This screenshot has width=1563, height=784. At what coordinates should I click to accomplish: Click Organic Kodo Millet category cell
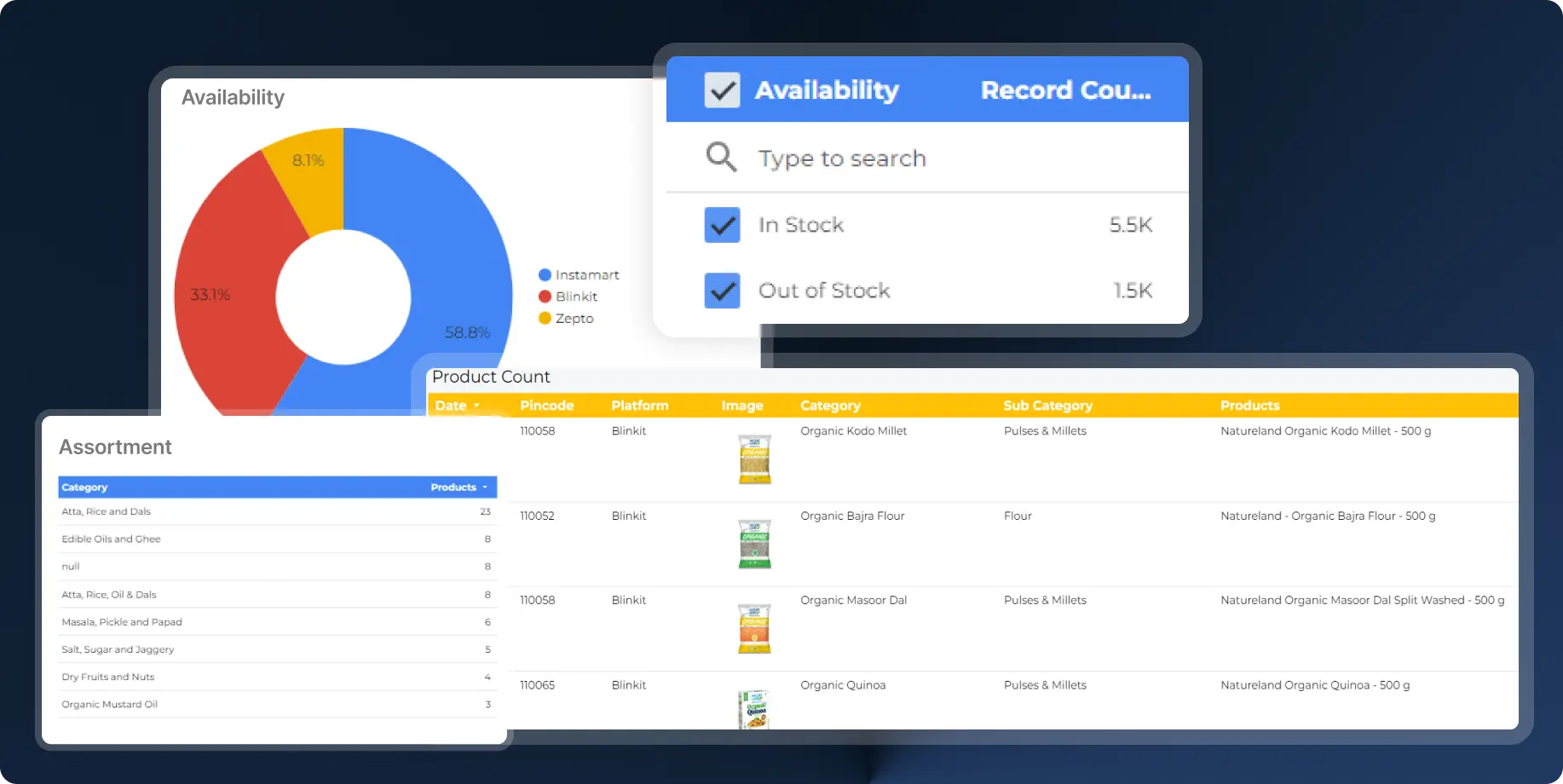(853, 431)
